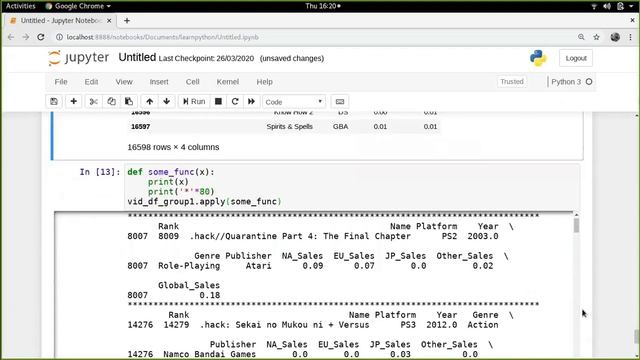640x360 pixels.
Task: Open the File menu
Action: pos(61,82)
